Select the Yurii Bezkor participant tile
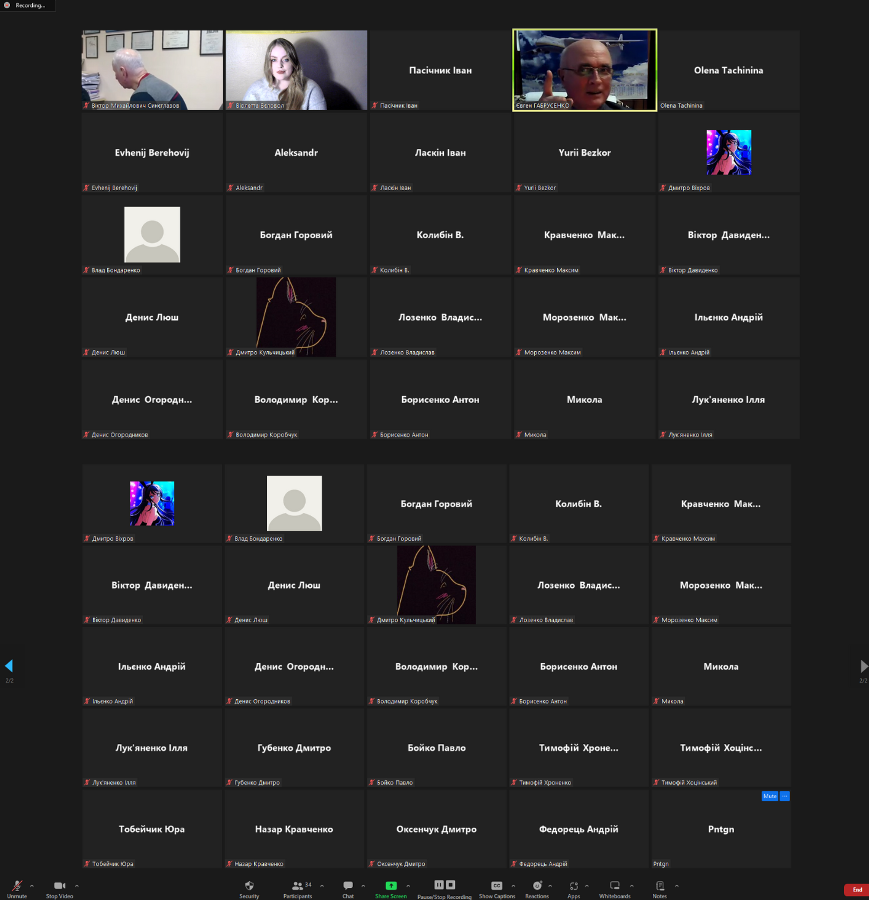869x900 pixels. pyautogui.click(x=584, y=152)
